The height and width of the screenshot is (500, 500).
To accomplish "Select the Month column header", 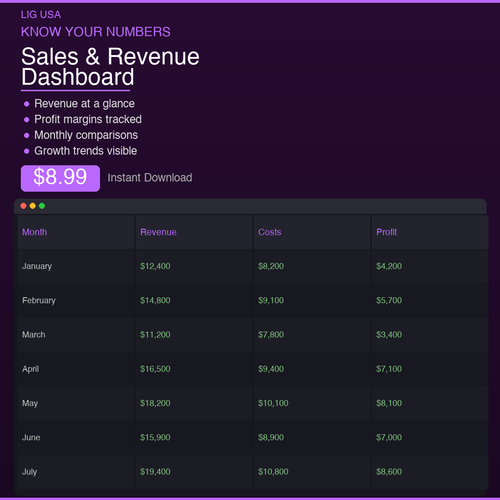I will 35,232.
